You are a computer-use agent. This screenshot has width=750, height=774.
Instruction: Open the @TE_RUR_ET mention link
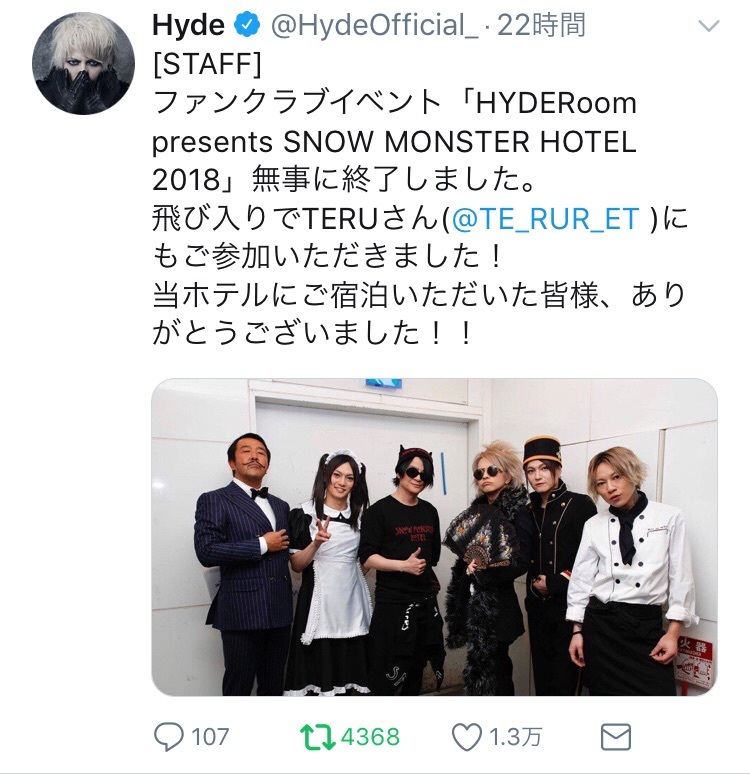point(545,218)
